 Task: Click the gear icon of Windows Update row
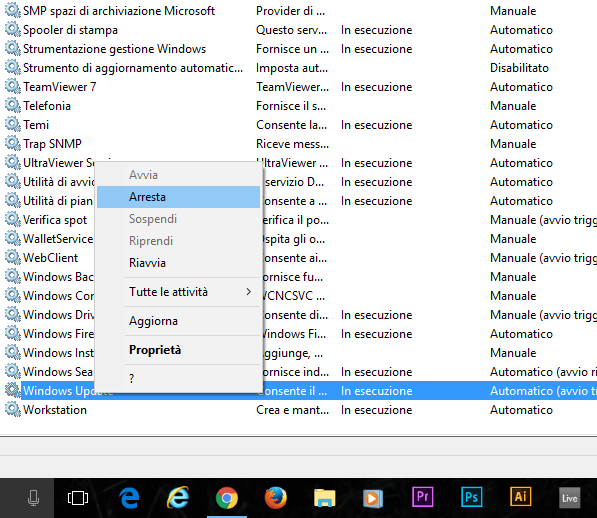coord(13,391)
